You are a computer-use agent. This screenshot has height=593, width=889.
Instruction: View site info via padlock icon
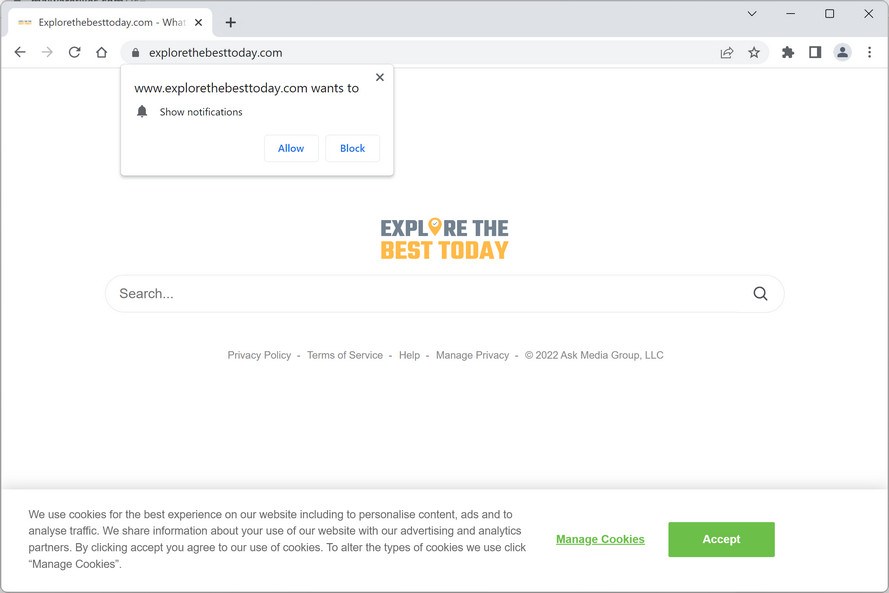coord(135,53)
